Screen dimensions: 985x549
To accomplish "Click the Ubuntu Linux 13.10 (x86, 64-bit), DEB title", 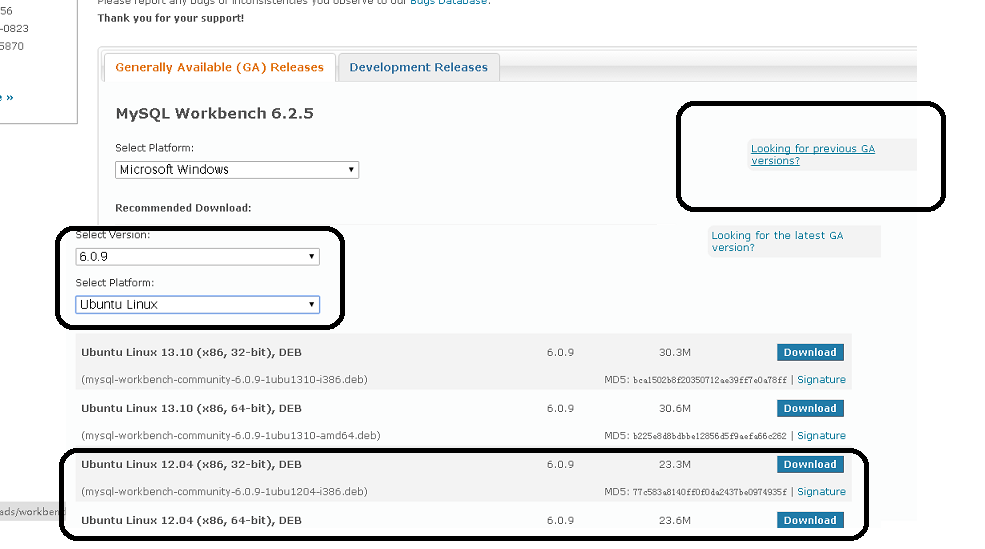I will coord(191,408).
